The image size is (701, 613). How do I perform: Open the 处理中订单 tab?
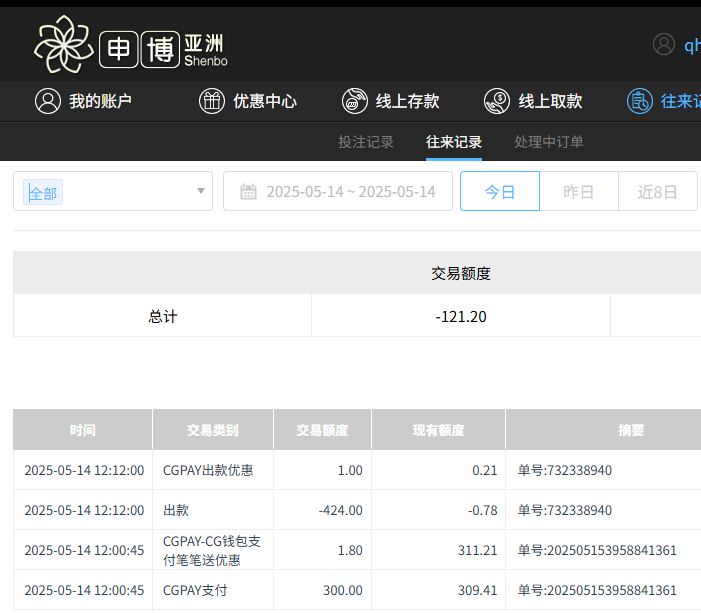click(x=549, y=142)
